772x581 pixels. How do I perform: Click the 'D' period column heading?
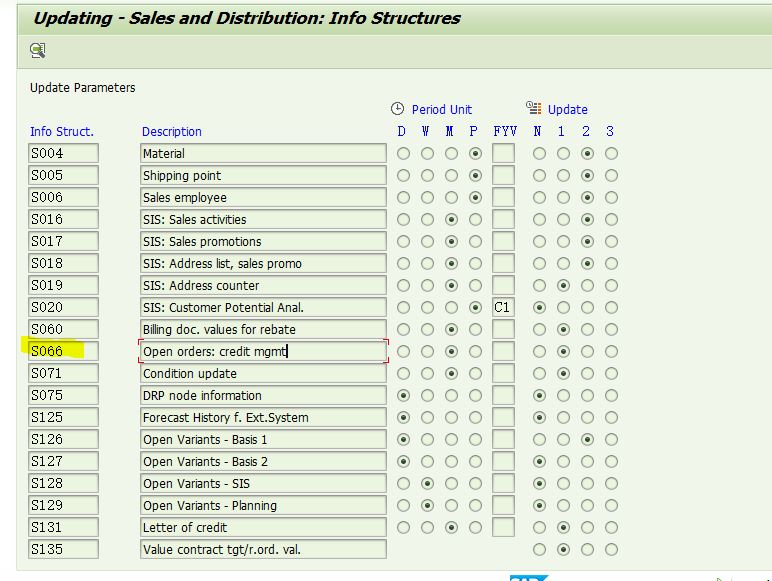[402, 131]
